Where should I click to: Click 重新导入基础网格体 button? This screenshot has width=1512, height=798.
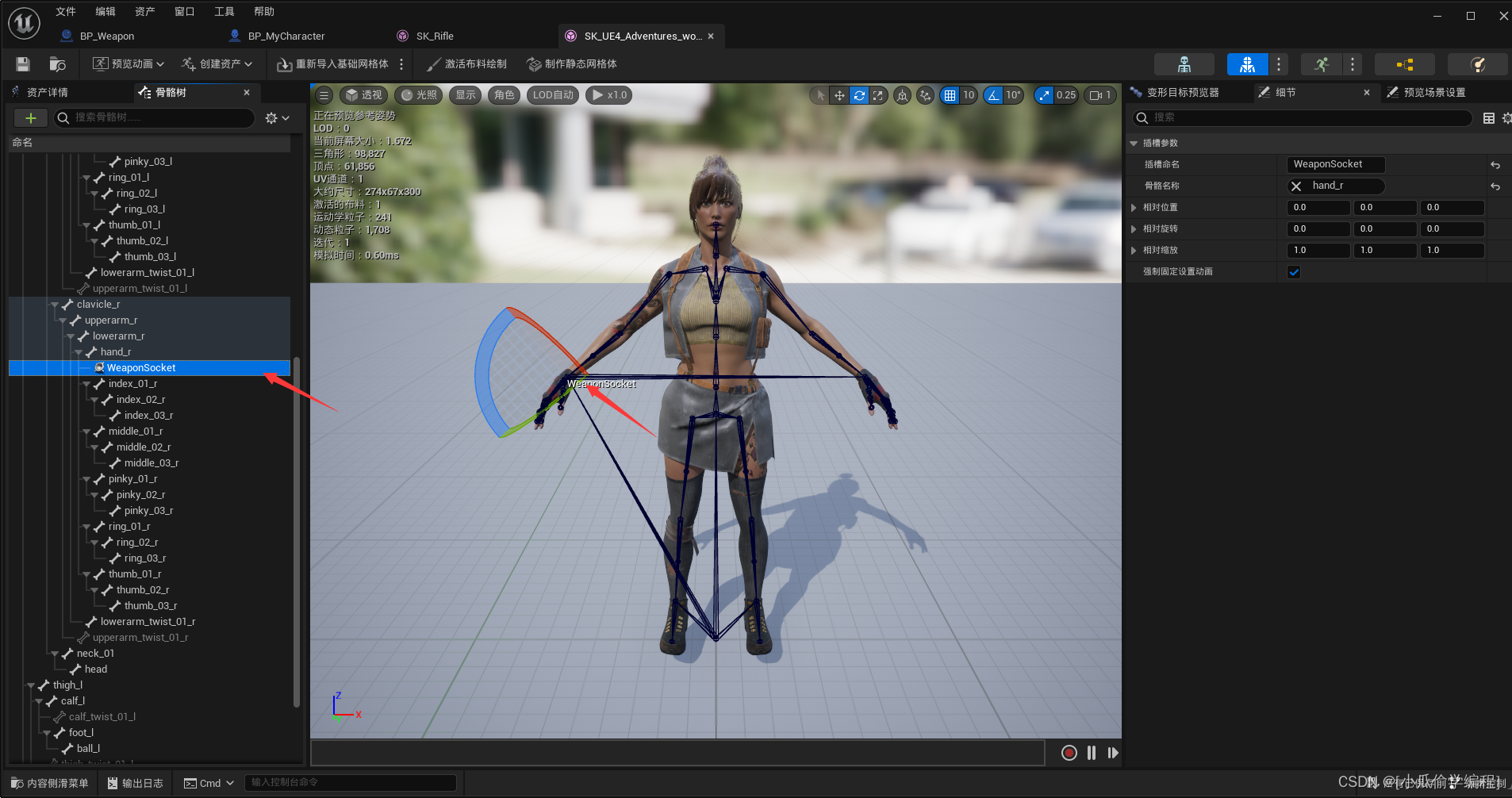[x=333, y=64]
